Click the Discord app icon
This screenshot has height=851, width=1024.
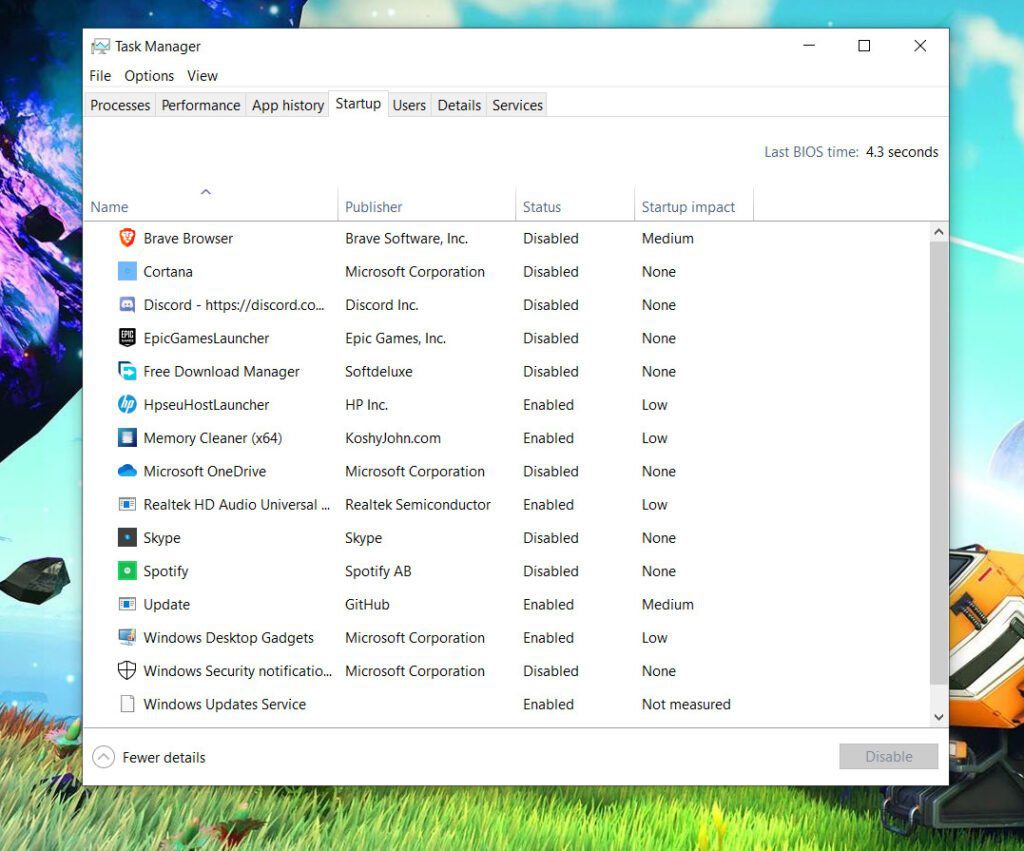tap(127, 305)
